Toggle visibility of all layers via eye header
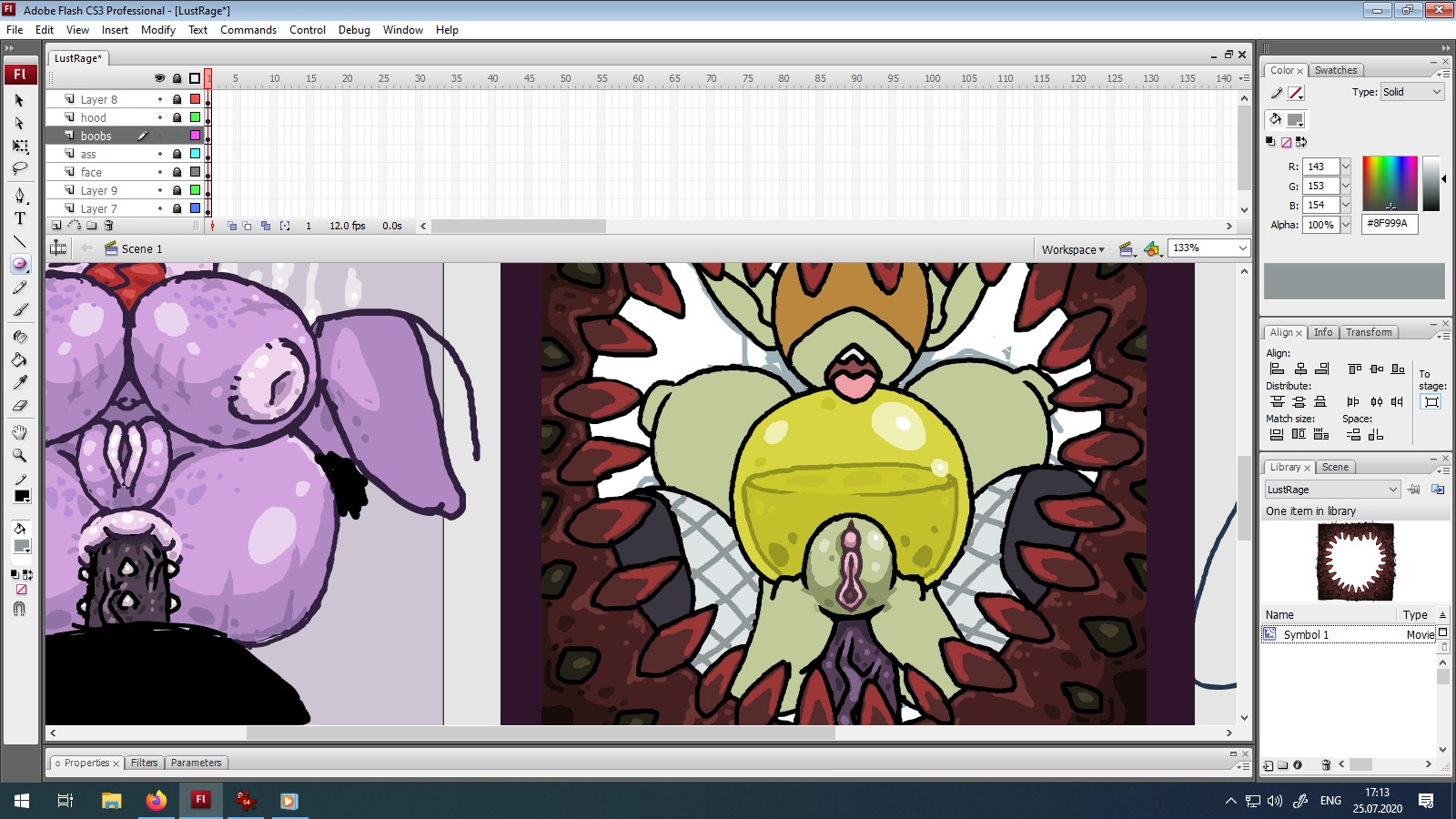The image size is (1456, 819). (x=159, y=78)
